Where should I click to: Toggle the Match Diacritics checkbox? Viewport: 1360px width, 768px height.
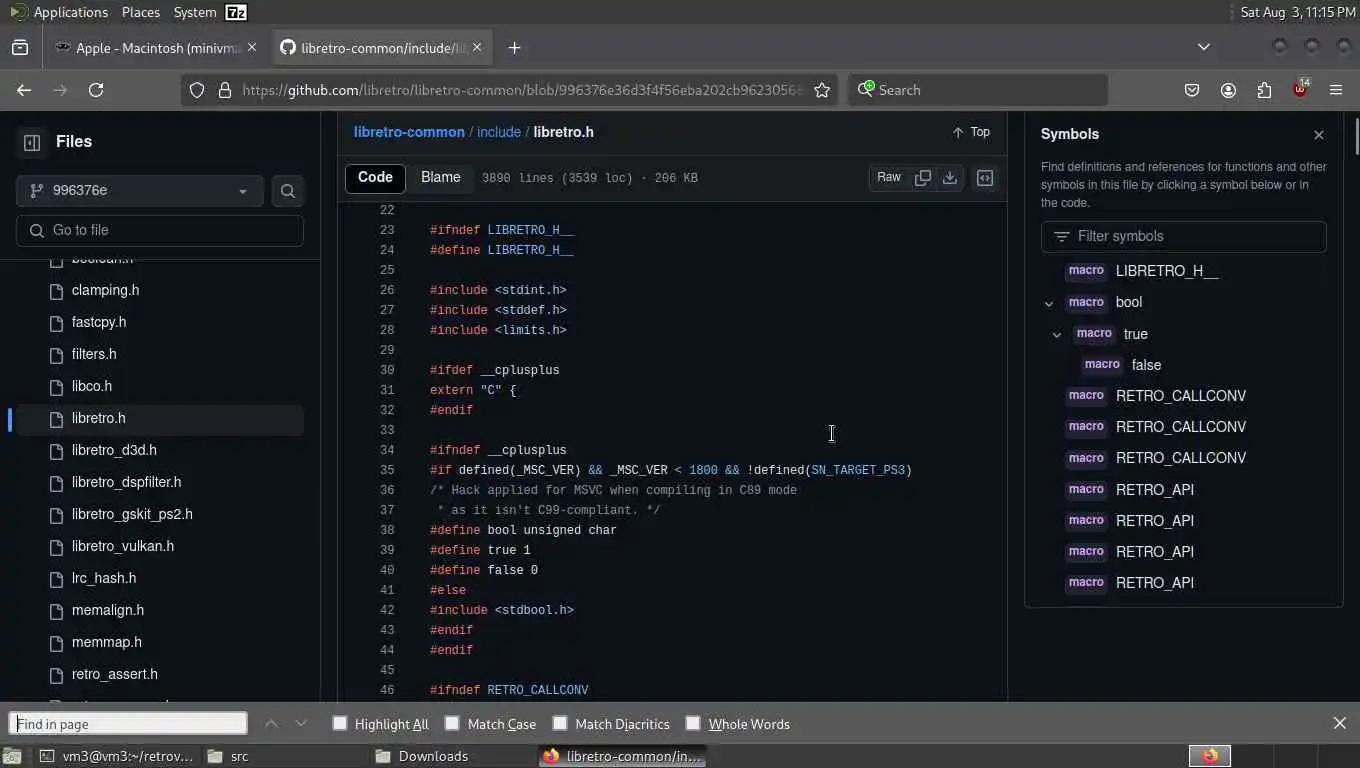(x=560, y=723)
